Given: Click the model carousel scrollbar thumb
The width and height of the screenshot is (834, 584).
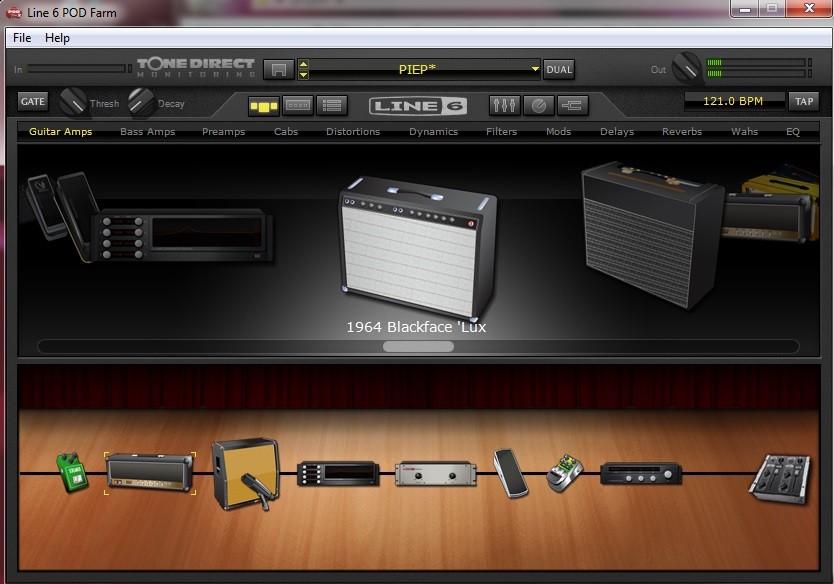Looking at the screenshot, I should (418, 346).
